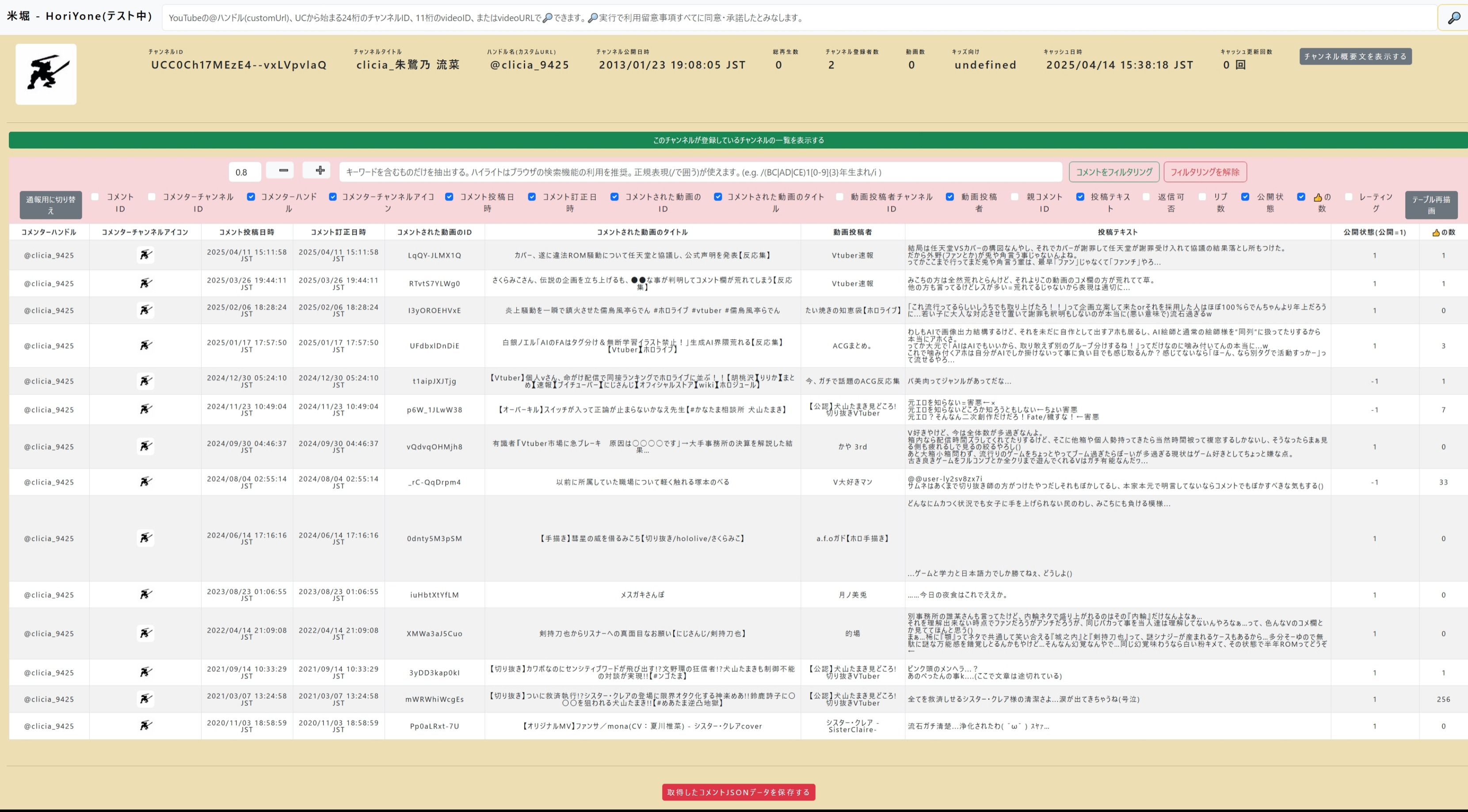Click コメント投稿日時 column header
1468x812 pixels.
click(x=247, y=232)
